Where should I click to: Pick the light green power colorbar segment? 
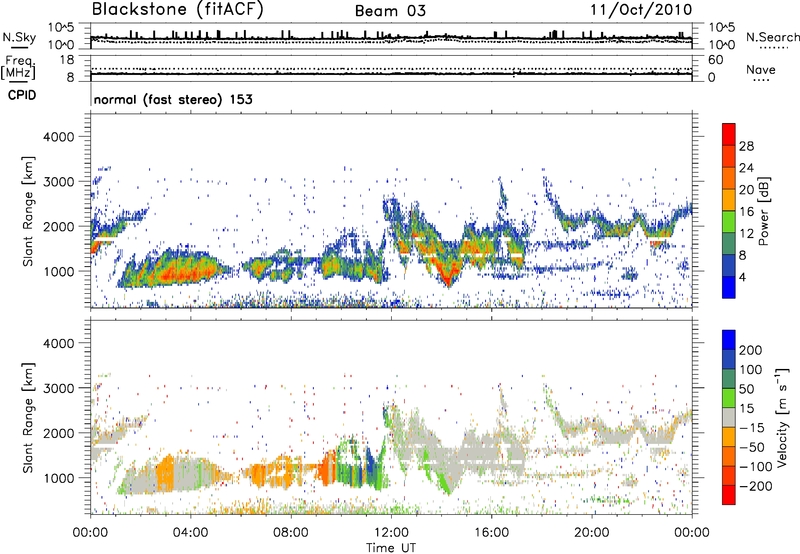[729, 222]
